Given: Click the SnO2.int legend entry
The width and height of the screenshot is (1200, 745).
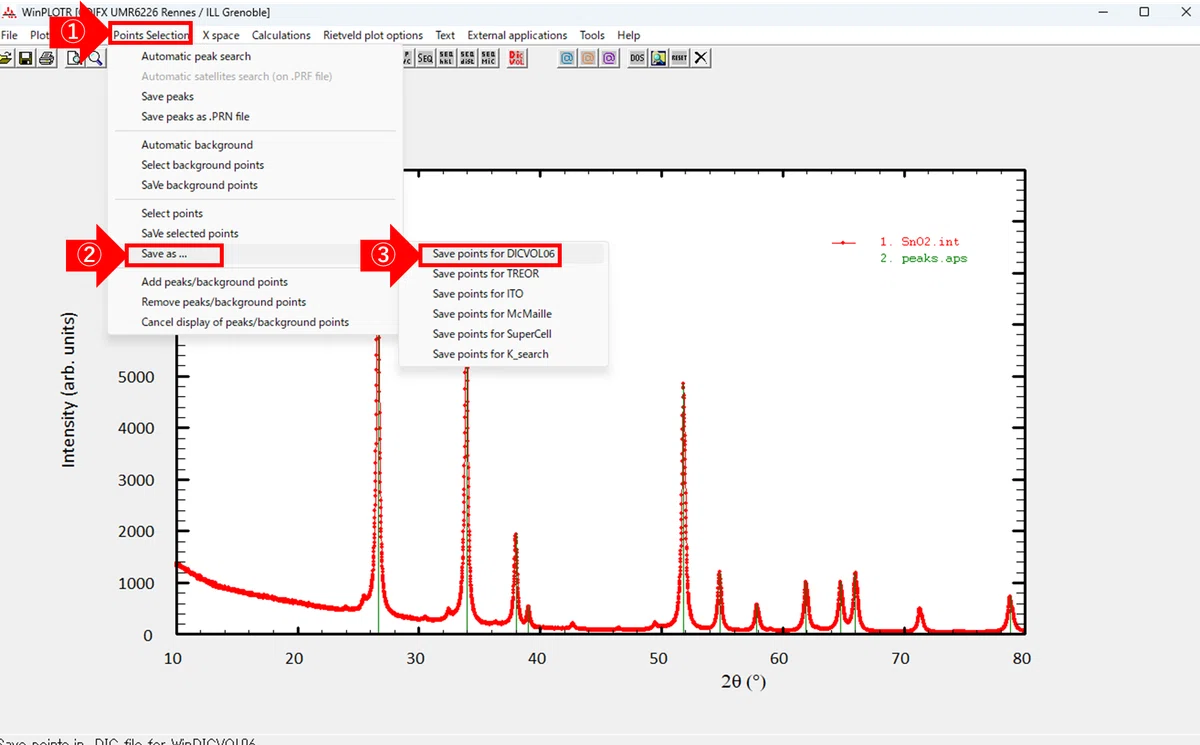Looking at the screenshot, I should point(919,242).
